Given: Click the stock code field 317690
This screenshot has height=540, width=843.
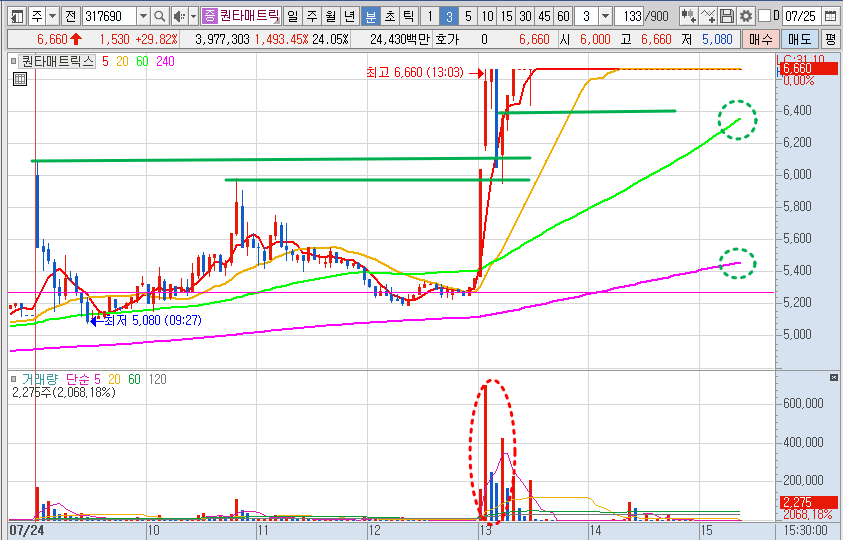Looking at the screenshot, I should (109, 17).
